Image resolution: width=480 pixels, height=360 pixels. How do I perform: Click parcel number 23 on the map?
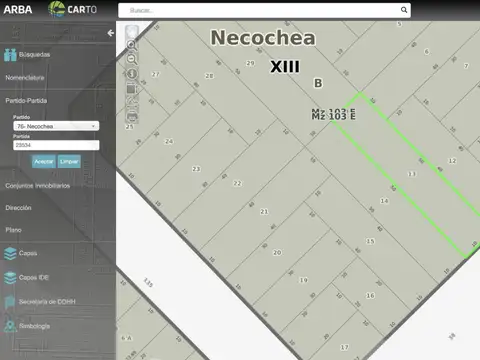(x=196, y=169)
